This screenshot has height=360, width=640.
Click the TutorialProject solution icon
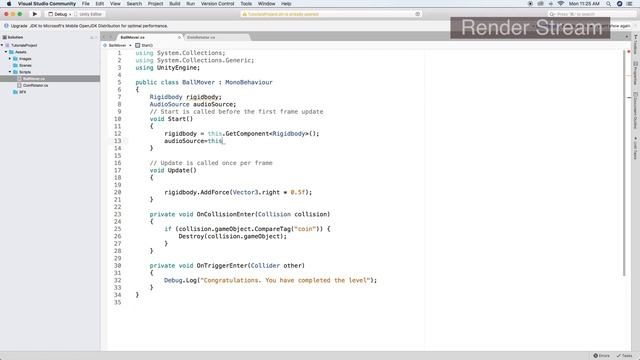7,45
